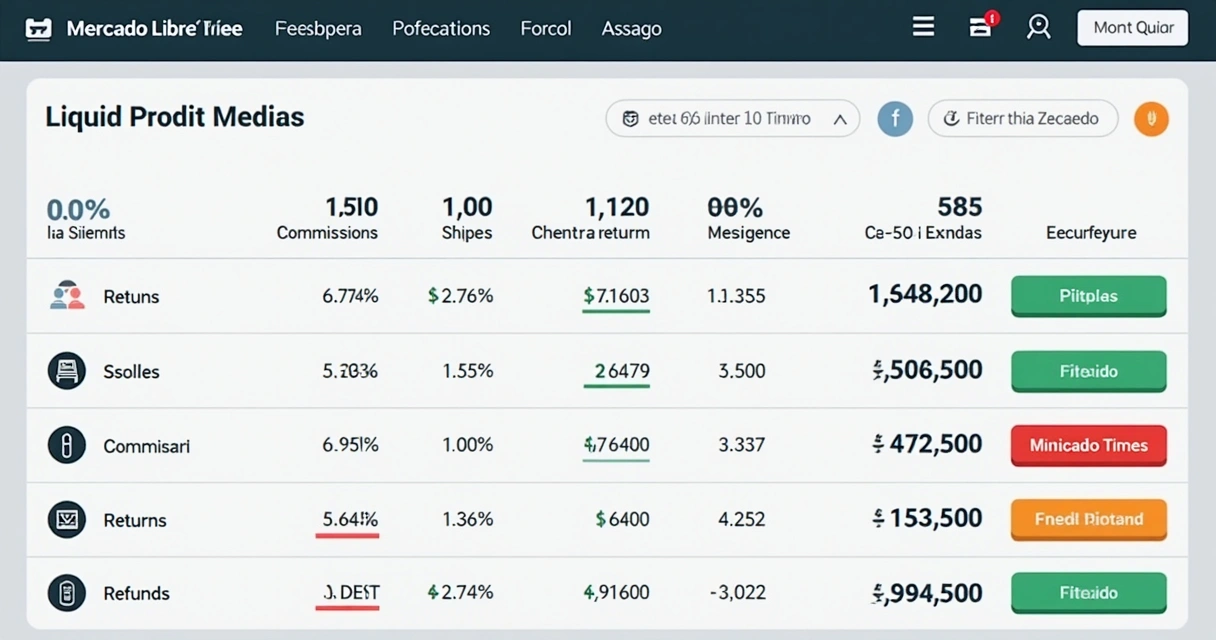Click the Ssolles truck icon

[x=66, y=370]
